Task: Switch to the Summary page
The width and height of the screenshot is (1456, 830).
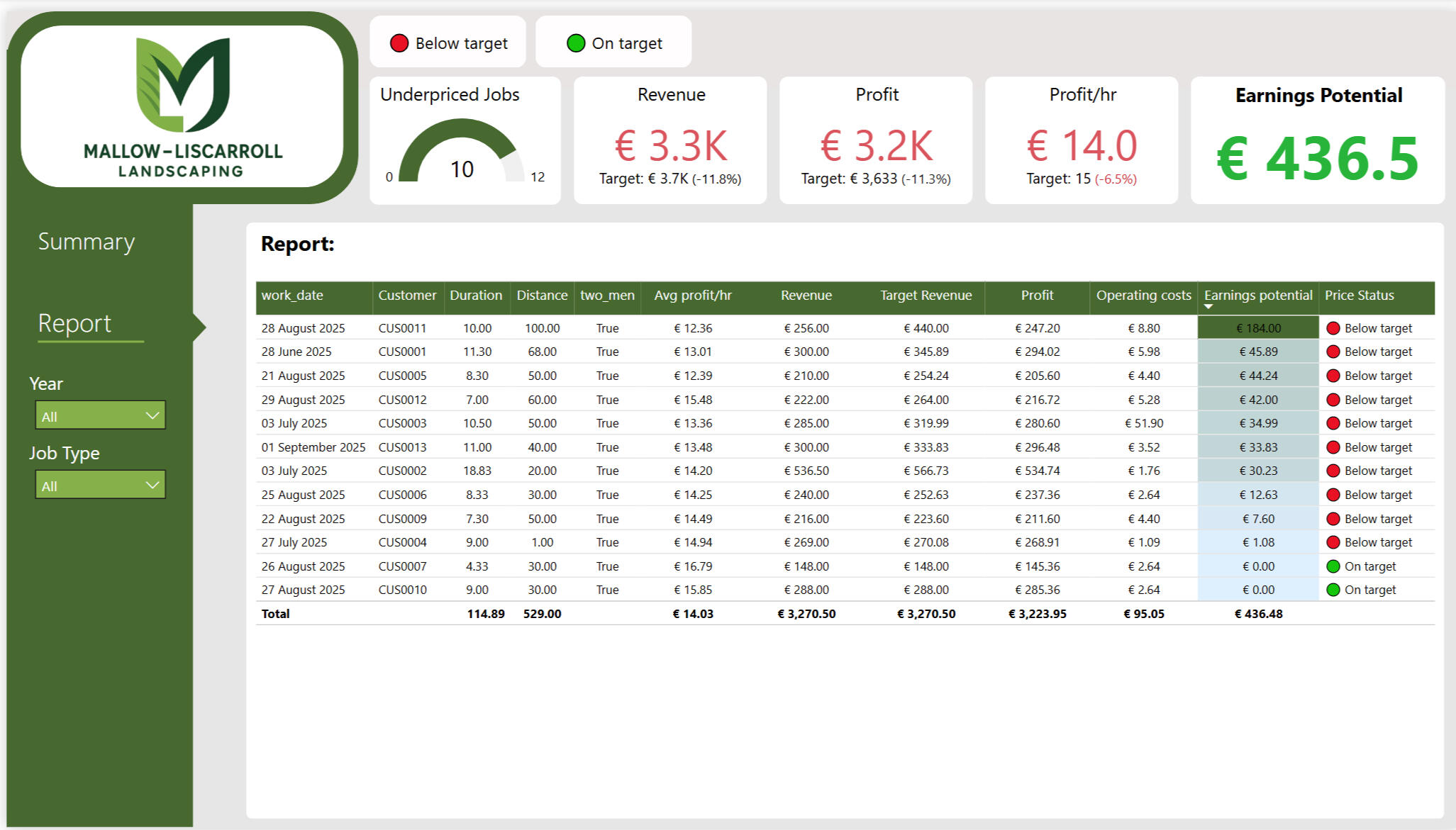Action: point(86,242)
